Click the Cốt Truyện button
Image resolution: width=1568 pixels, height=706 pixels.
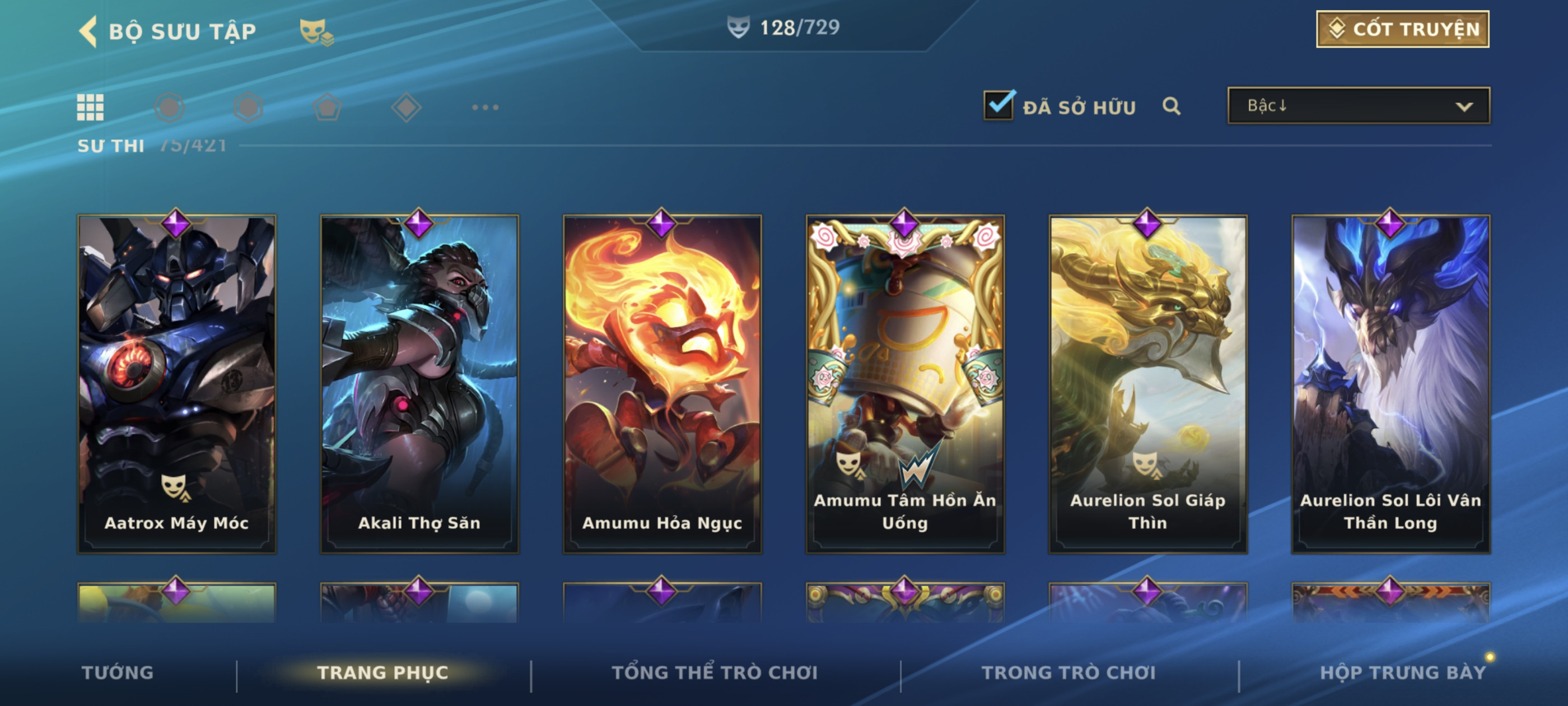click(1402, 29)
